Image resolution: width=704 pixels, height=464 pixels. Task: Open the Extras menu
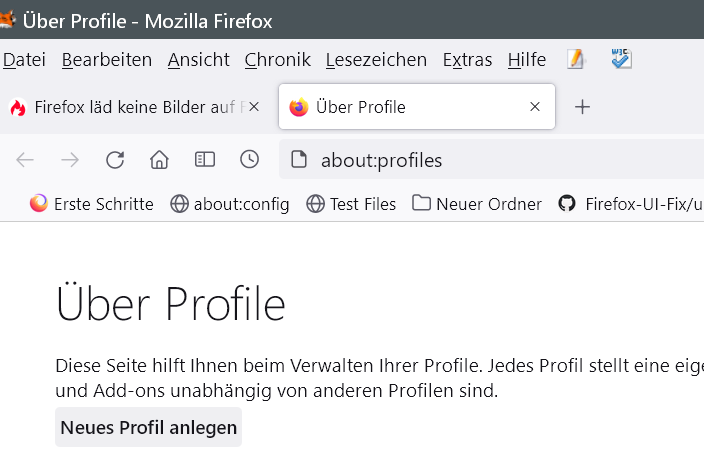pos(467,60)
